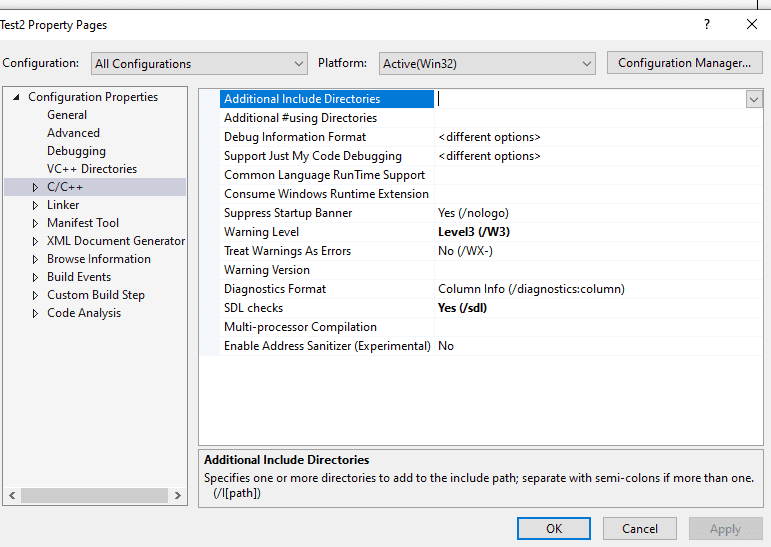Select the Code Analysis tree item
Image resolution: width=771 pixels, height=547 pixels.
(84, 313)
